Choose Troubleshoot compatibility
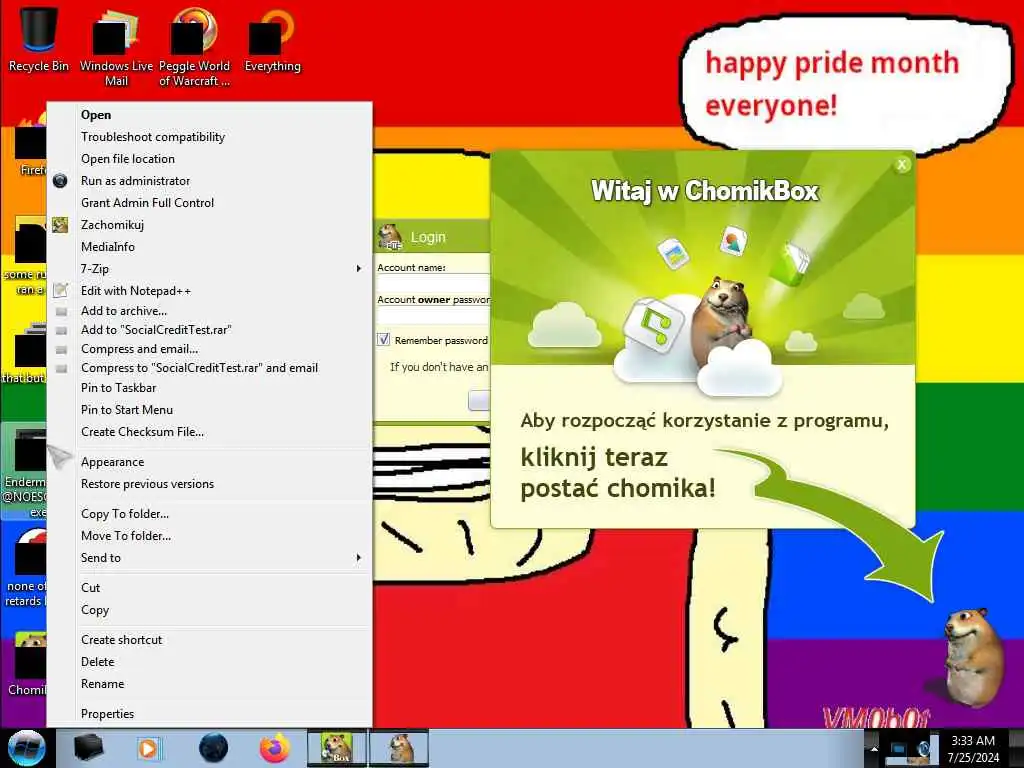The image size is (1024, 768). pos(209,137)
